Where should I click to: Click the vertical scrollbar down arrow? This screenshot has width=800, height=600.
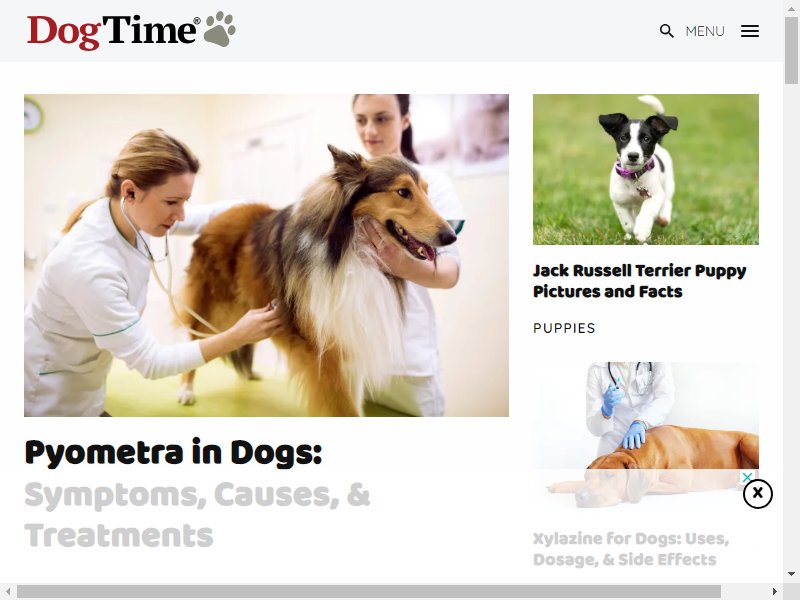coord(791,573)
